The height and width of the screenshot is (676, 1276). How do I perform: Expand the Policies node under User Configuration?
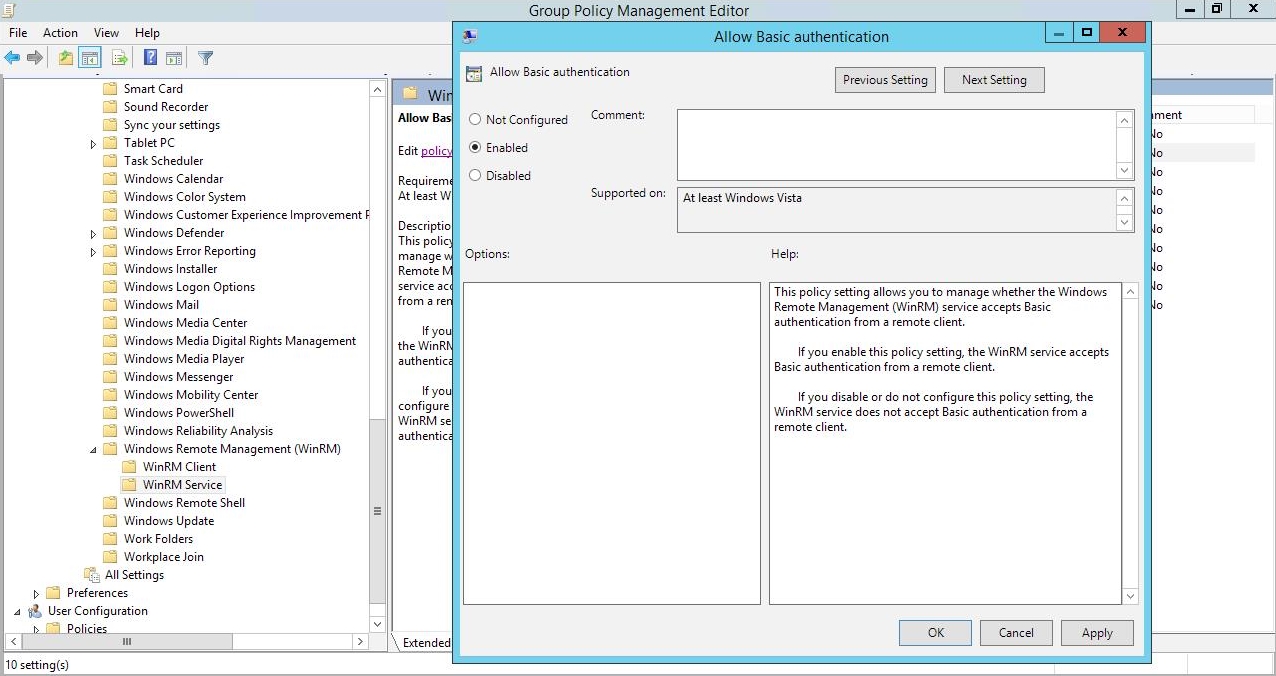pos(37,630)
